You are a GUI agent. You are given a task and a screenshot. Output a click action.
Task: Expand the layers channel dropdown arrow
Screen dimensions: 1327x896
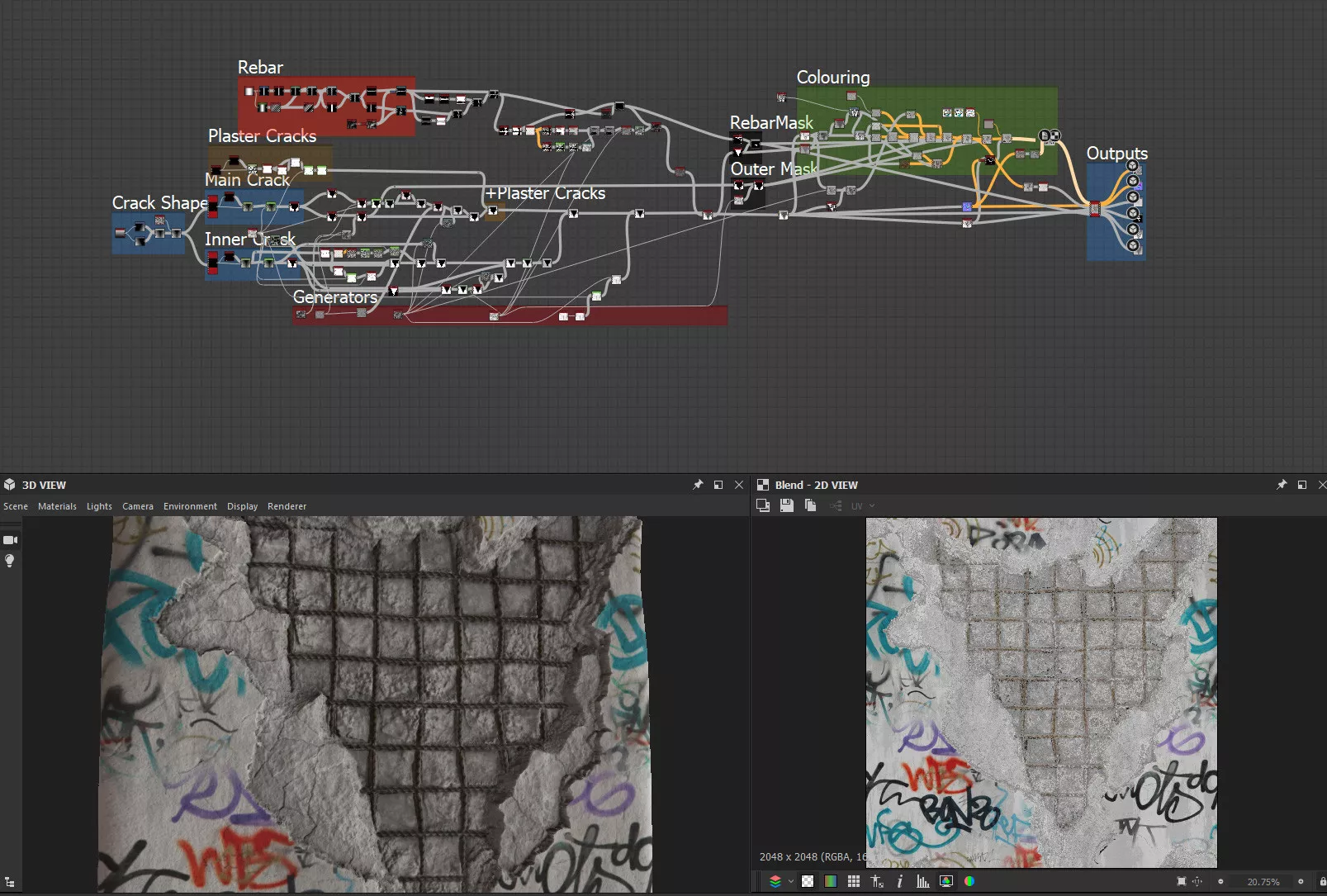(x=791, y=881)
